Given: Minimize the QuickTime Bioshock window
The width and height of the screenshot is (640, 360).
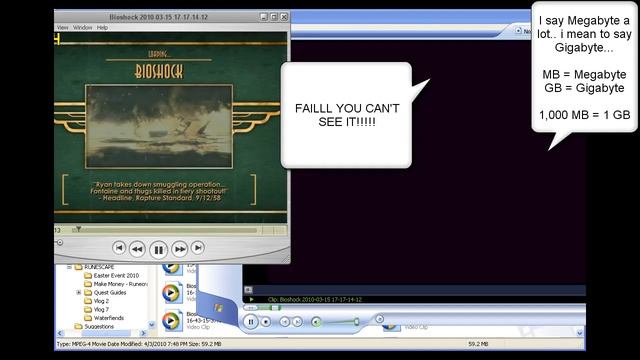Looking at the screenshot, I should 264,17.
